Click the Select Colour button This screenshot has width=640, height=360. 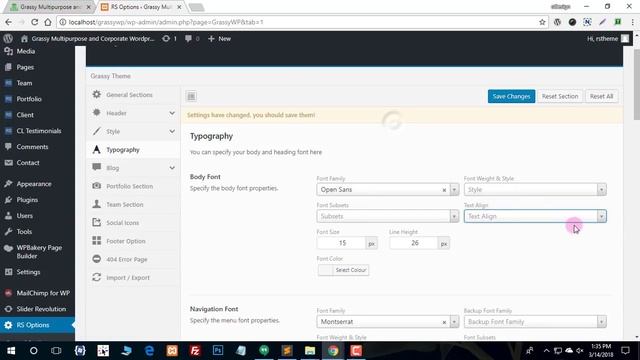(343, 270)
